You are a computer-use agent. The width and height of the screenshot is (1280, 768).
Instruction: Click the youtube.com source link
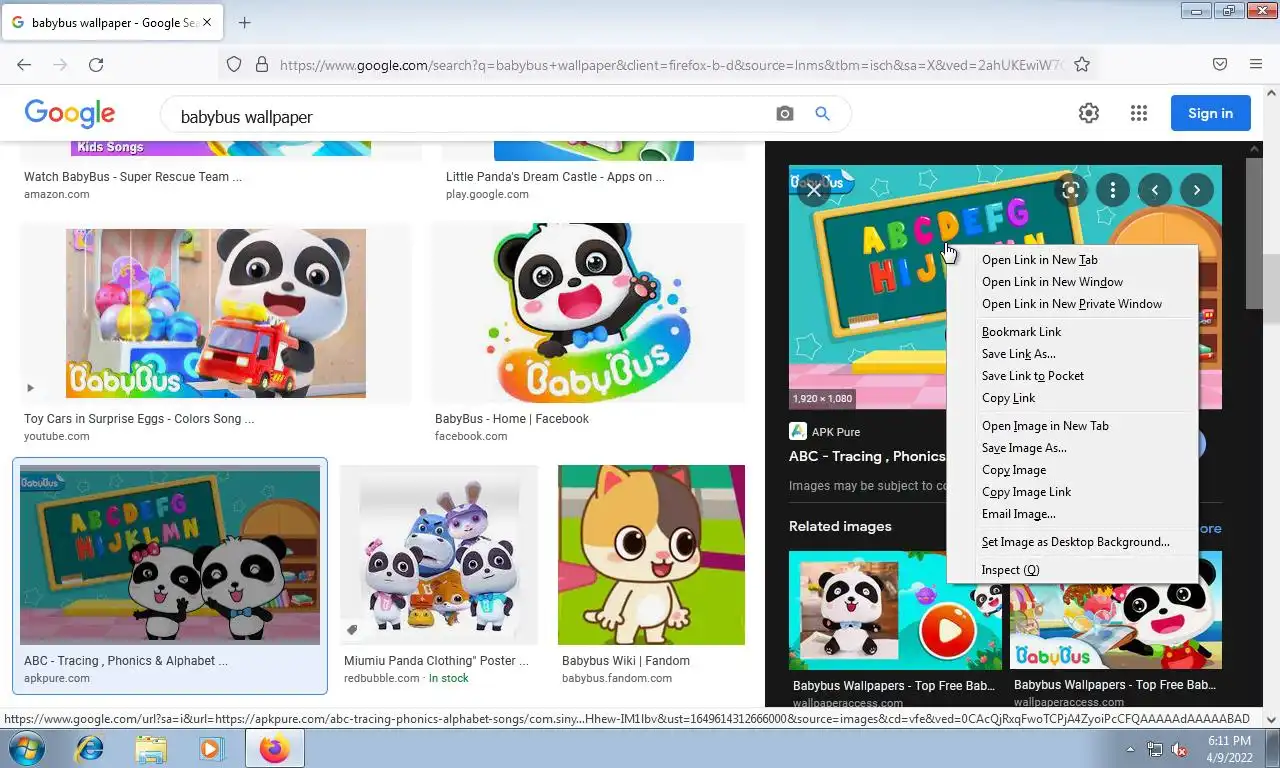[x=57, y=436]
